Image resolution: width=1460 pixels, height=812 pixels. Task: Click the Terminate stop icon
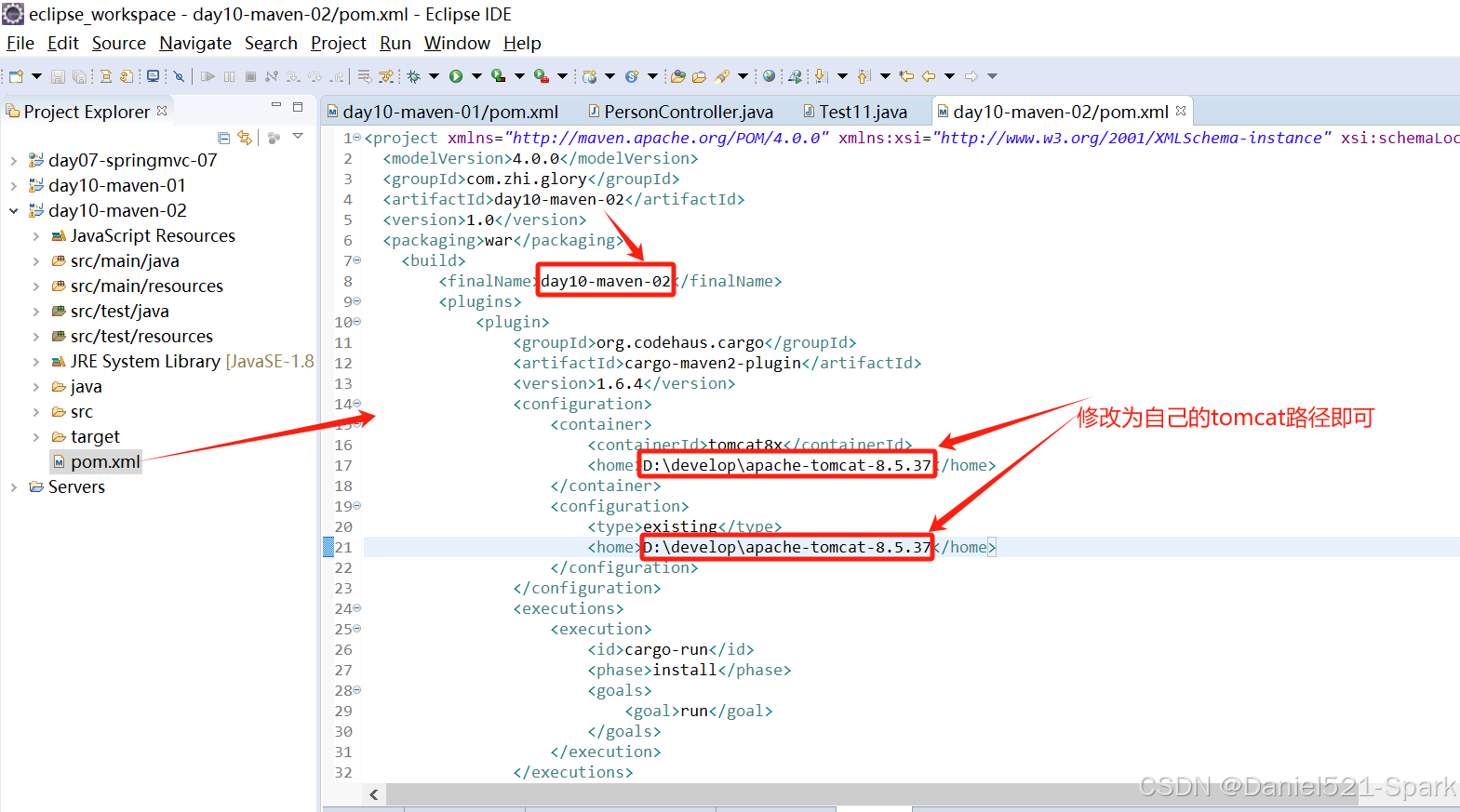[250, 76]
